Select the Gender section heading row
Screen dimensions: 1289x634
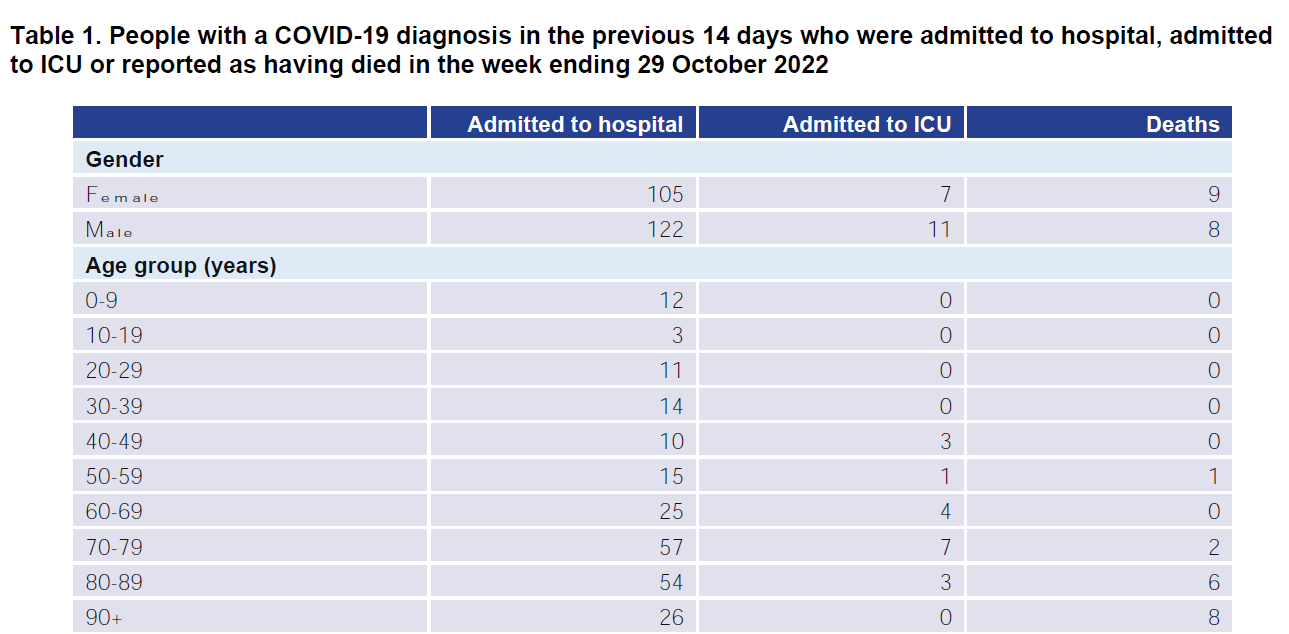pos(652,159)
